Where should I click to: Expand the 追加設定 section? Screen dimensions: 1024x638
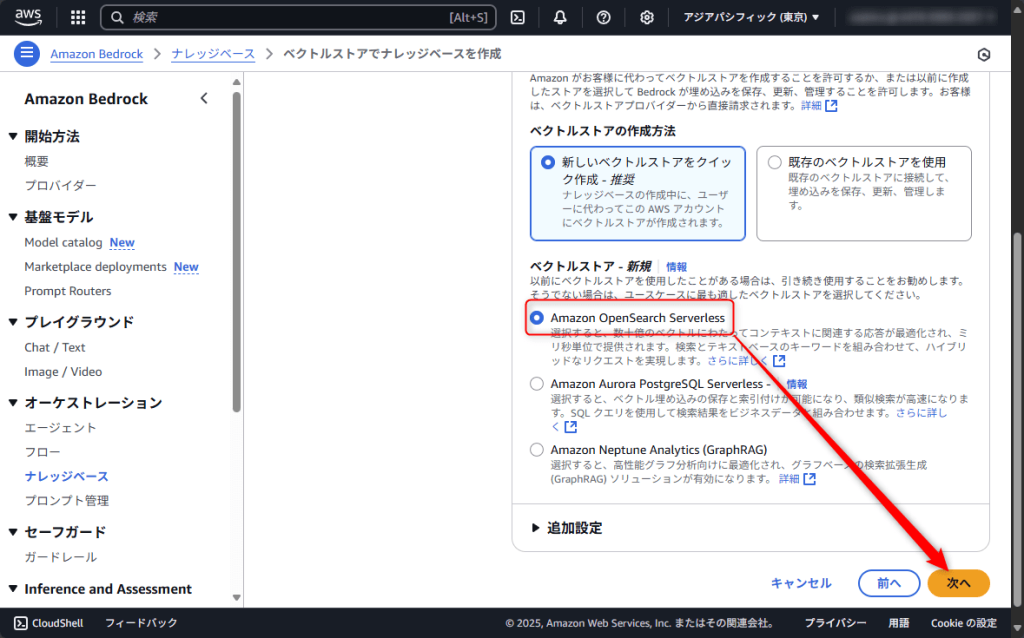567,528
